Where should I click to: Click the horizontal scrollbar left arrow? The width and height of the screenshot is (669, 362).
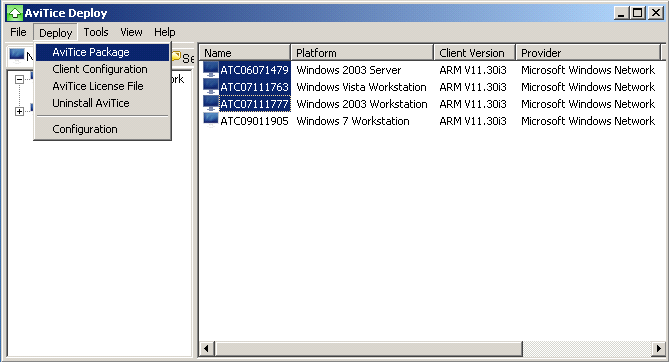[x=207, y=348]
